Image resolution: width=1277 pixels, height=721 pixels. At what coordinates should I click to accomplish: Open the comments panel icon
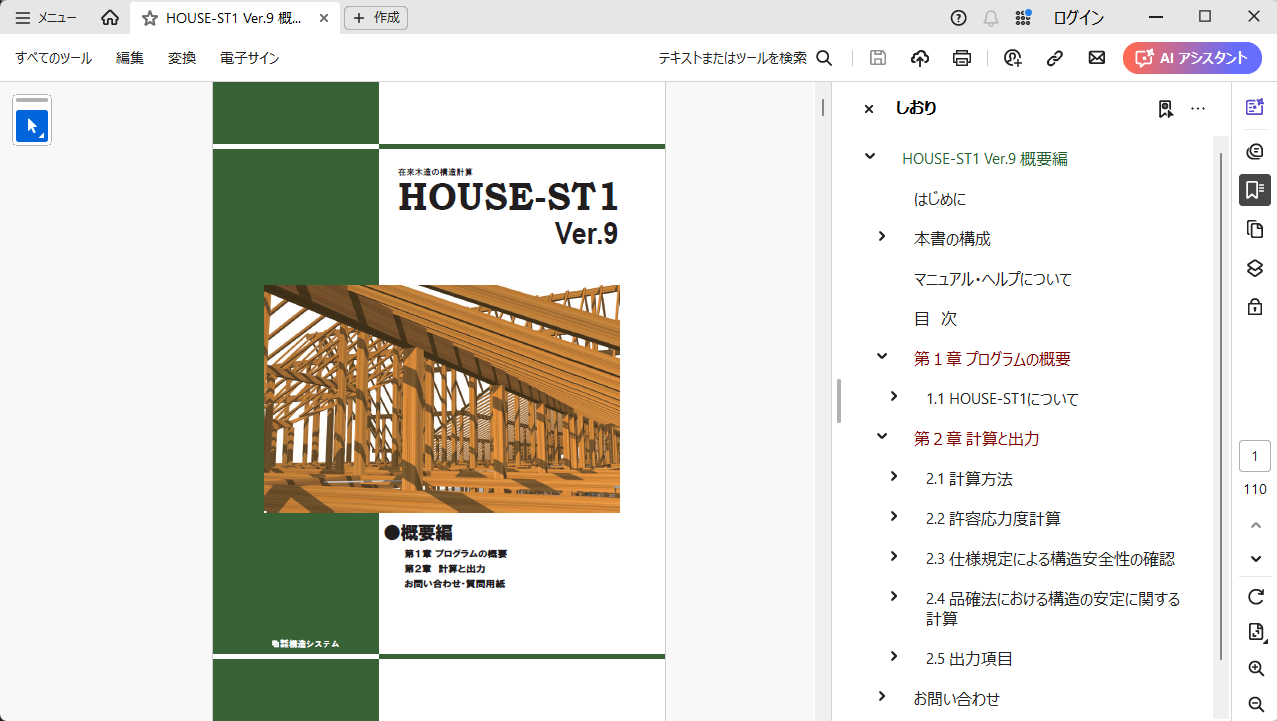pyautogui.click(x=1255, y=151)
